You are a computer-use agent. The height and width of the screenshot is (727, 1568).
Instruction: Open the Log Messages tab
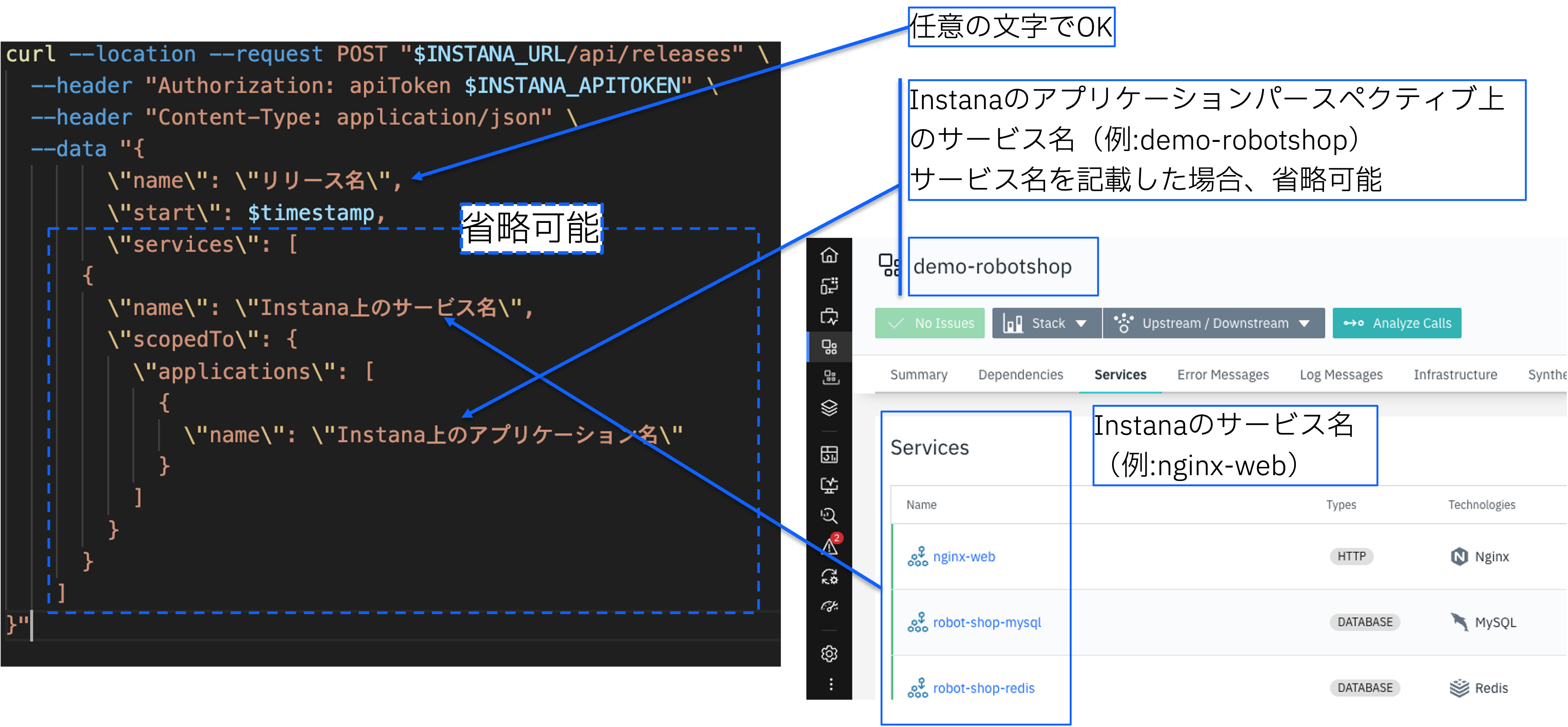pos(1341,375)
